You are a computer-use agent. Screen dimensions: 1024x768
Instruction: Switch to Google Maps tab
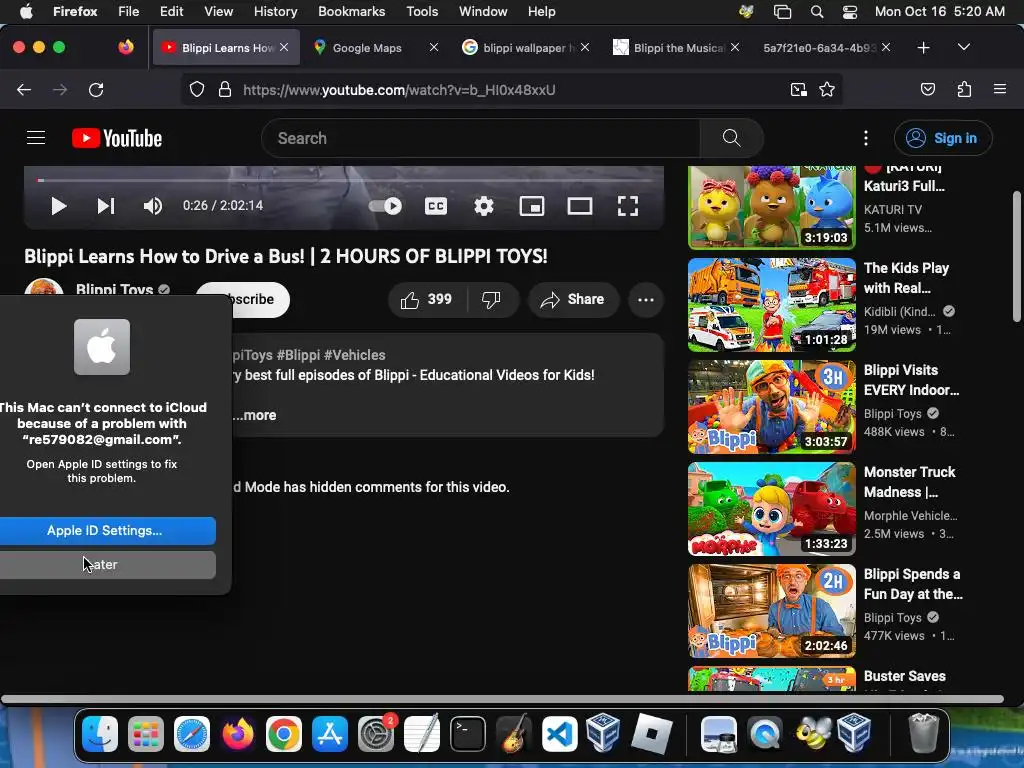click(367, 48)
